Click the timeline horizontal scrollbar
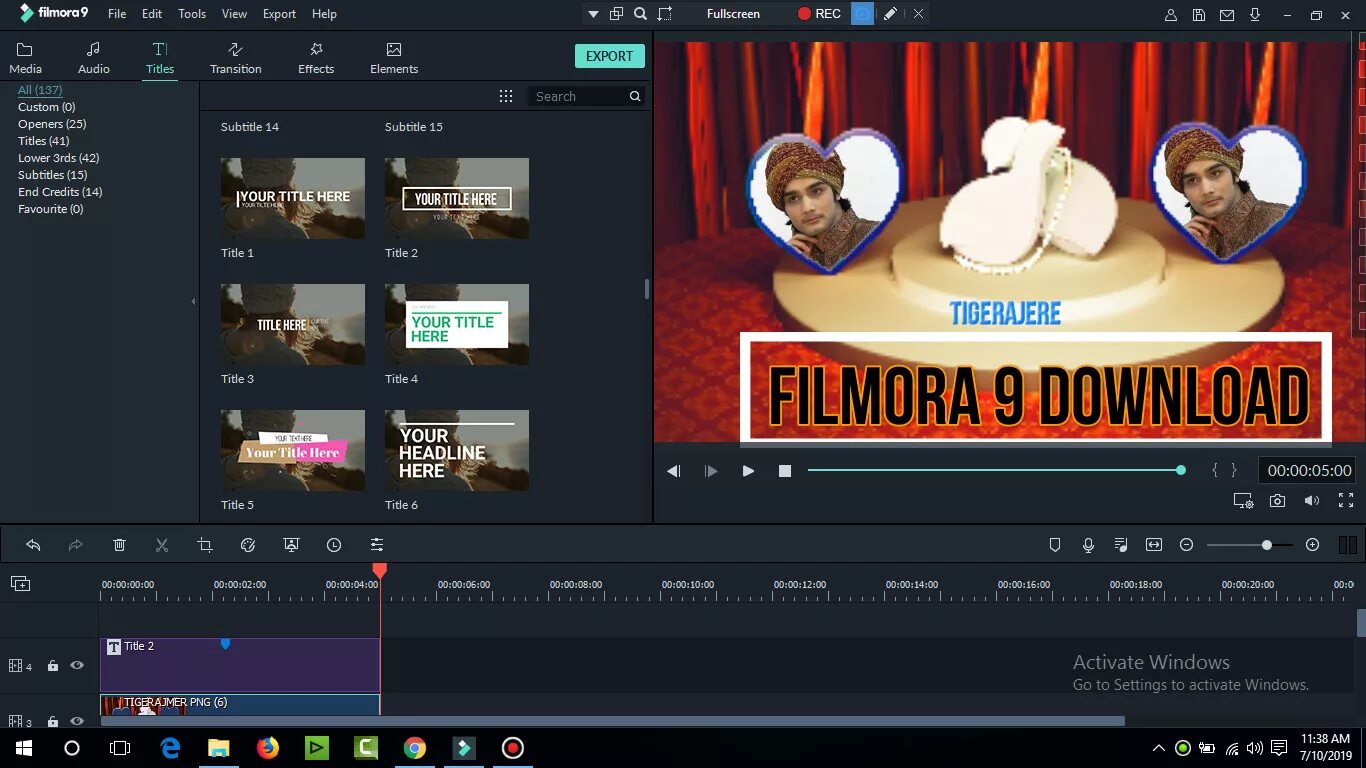This screenshot has height=768, width=1366. click(612, 721)
